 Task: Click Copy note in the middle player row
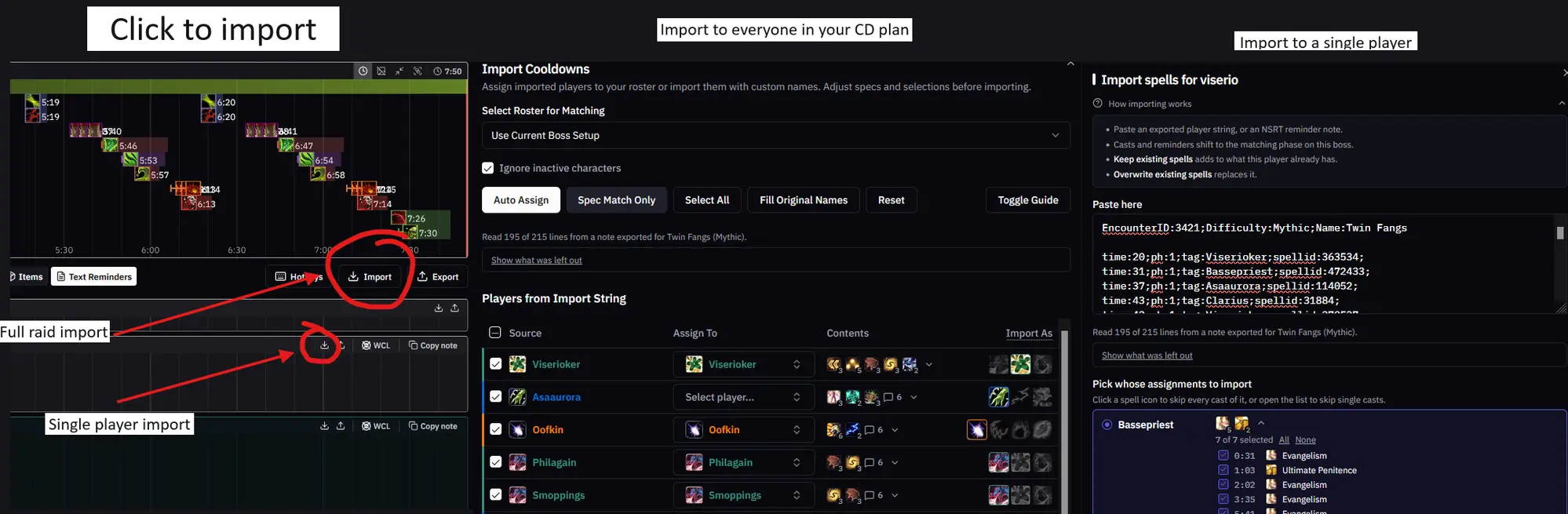click(433, 345)
